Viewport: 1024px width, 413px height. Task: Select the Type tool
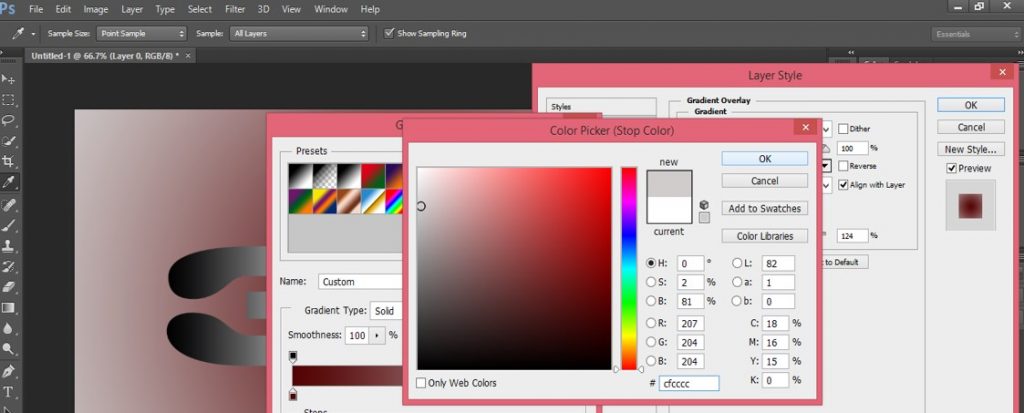pos(8,392)
